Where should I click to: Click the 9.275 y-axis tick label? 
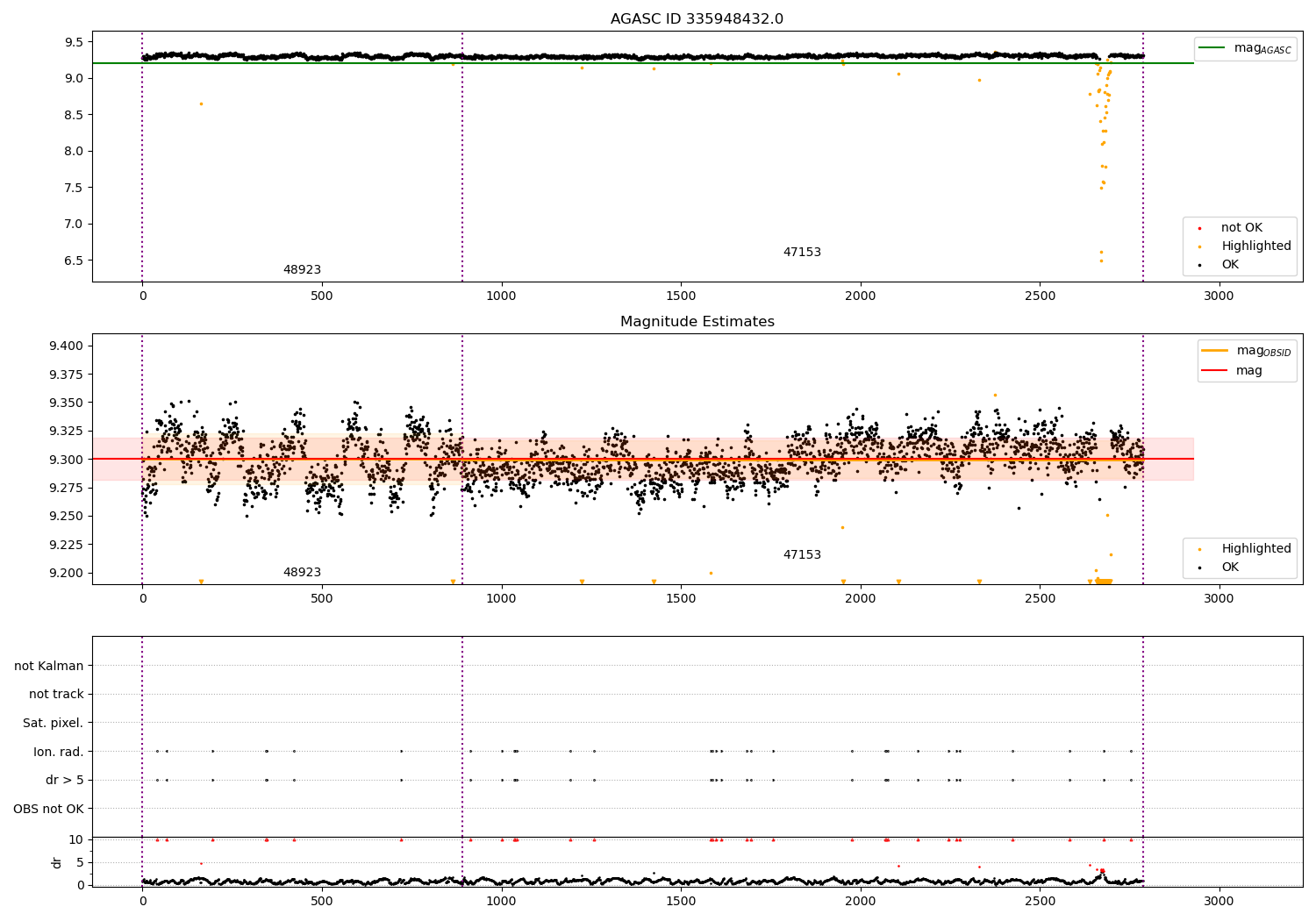point(66,489)
